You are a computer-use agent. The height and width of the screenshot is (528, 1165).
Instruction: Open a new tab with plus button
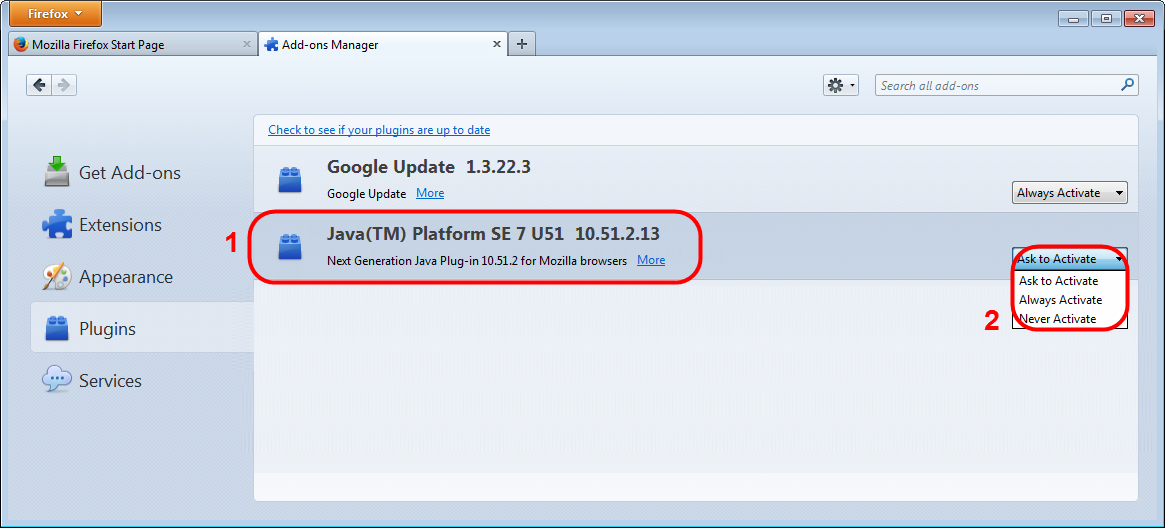click(522, 44)
